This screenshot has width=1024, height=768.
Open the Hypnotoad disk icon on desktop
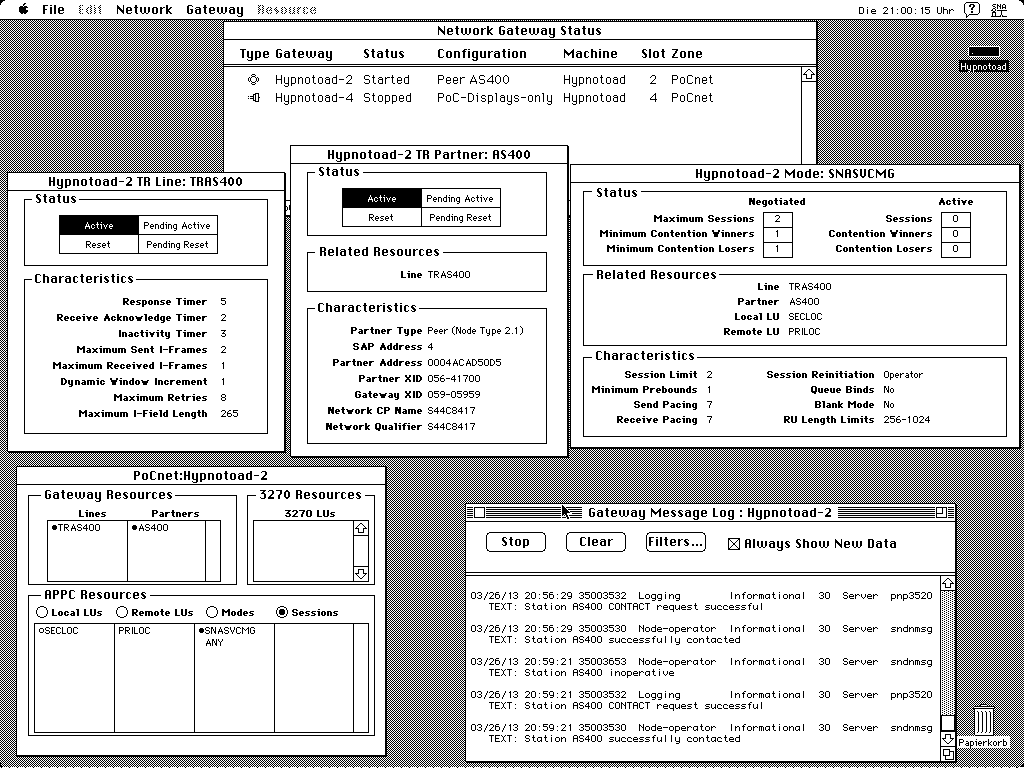click(983, 58)
